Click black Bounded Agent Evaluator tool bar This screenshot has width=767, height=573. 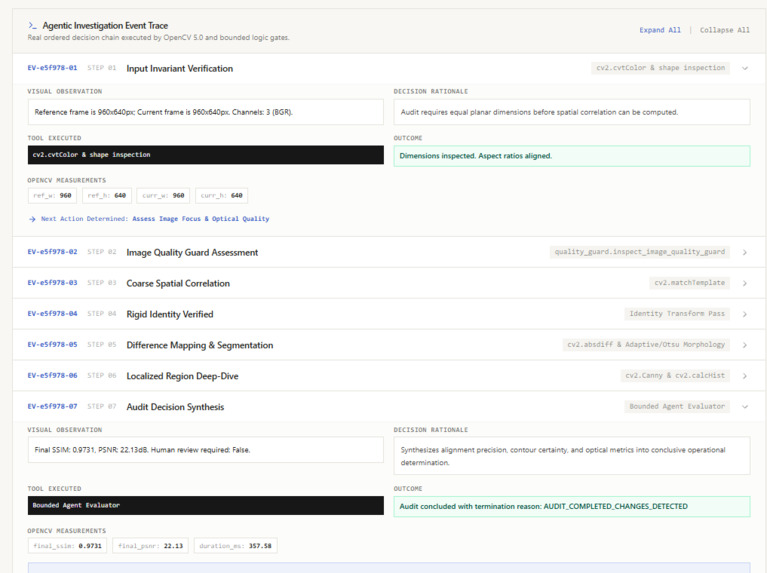[x=205, y=505]
